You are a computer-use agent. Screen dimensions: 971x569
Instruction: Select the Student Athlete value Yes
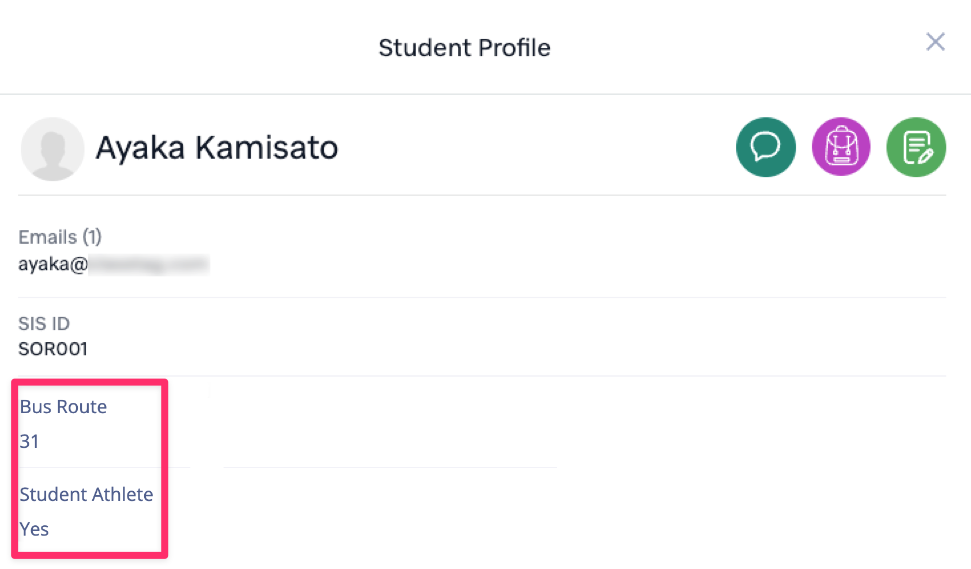coord(34,529)
